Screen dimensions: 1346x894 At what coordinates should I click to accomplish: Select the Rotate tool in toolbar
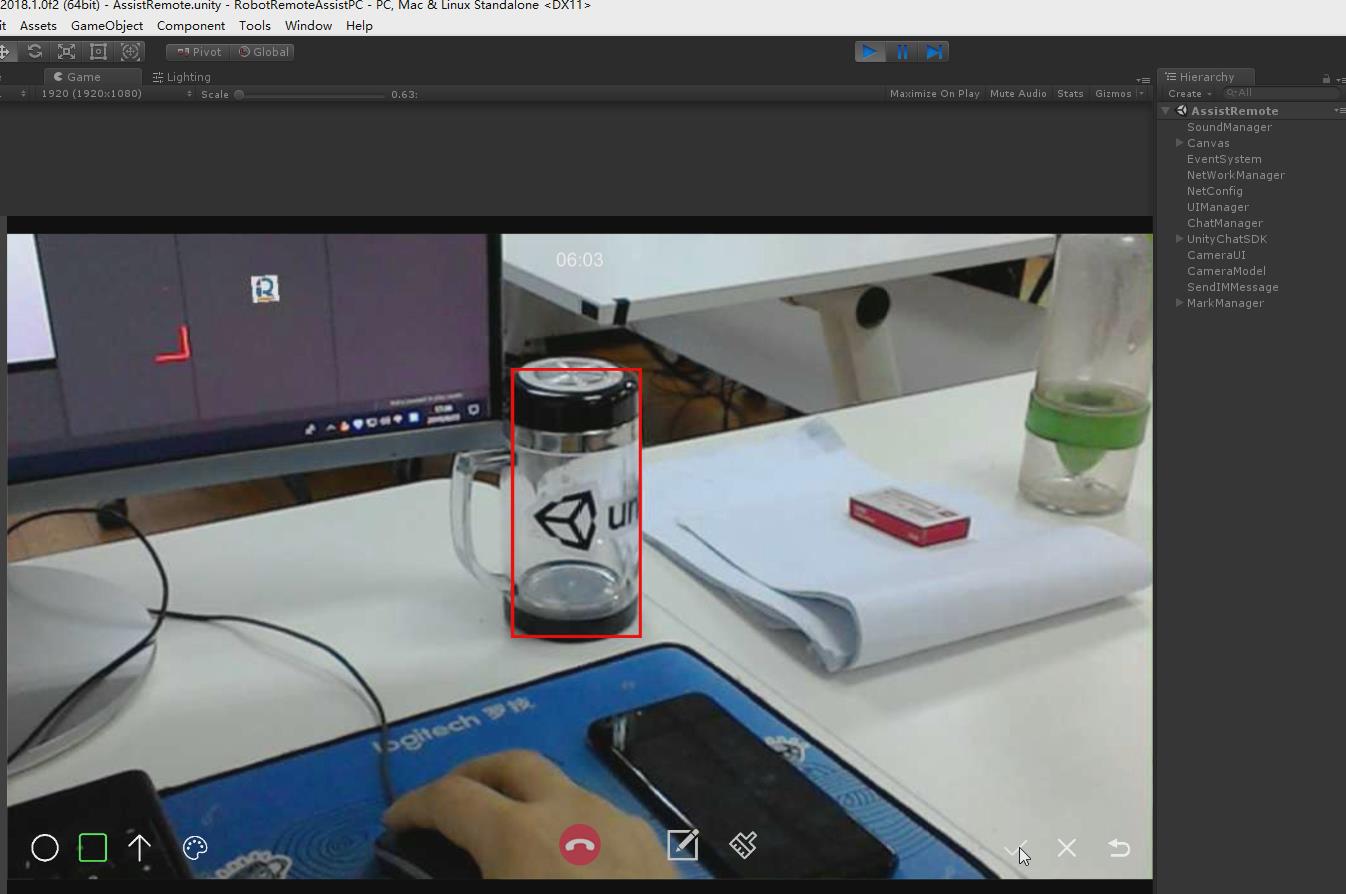click(x=35, y=51)
